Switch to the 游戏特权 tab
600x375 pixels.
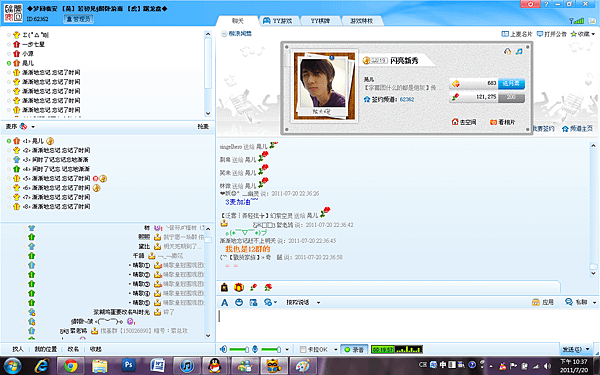[x=362, y=21]
